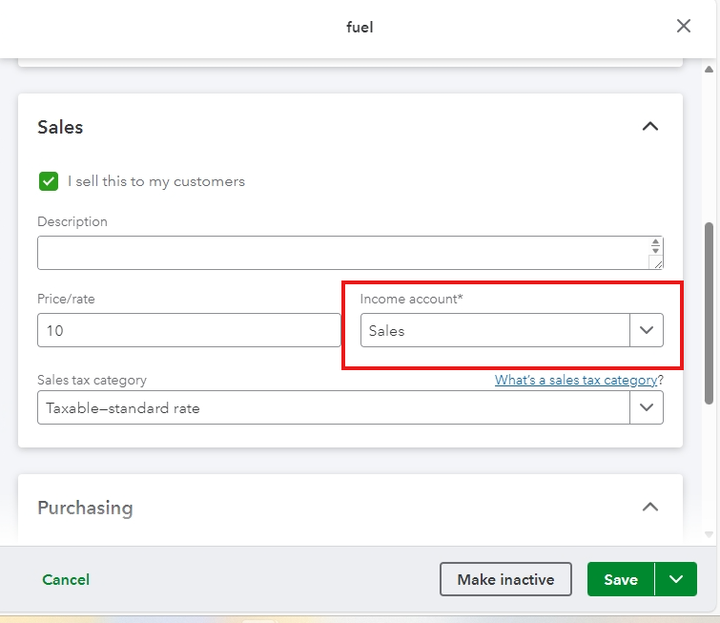Open the Save options dropdown arrow
The image size is (720, 623).
(677, 580)
